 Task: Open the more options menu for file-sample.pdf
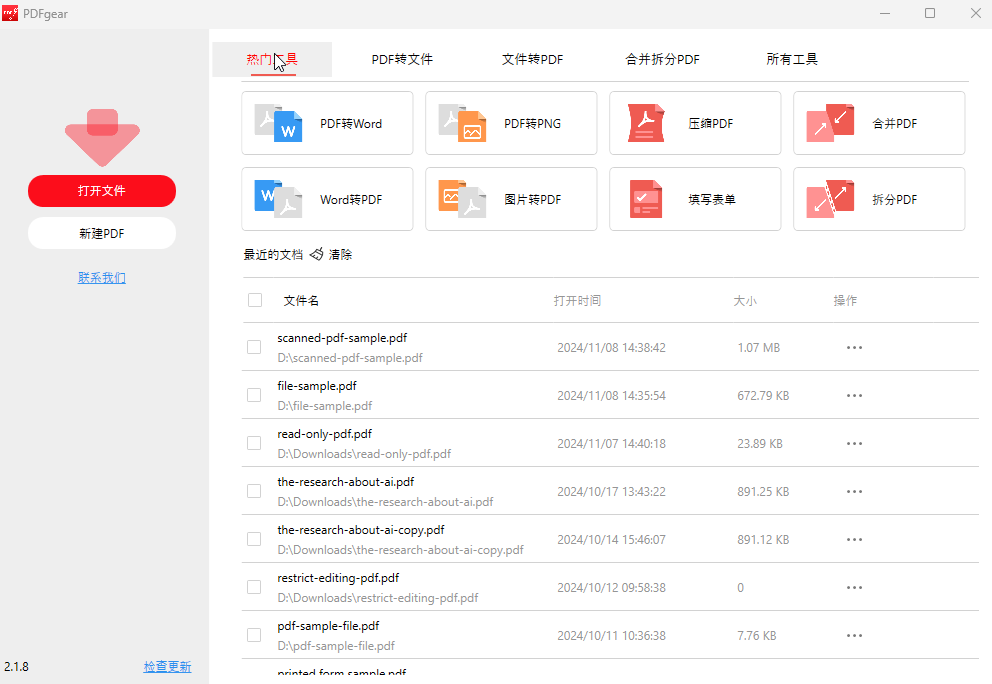point(854,396)
